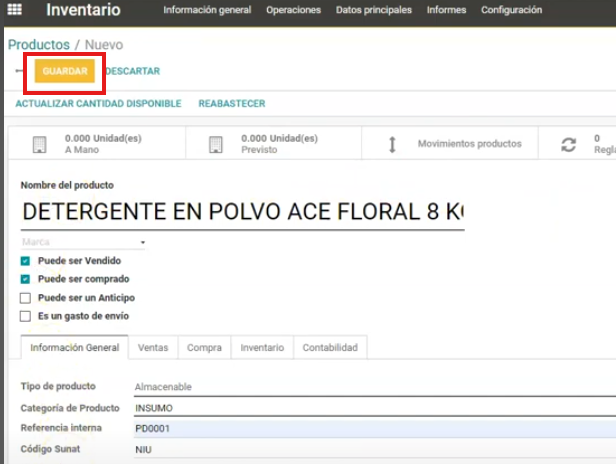Screen dimensions: 616x464
Task: Open Configuración menu
Action: point(512,10)
